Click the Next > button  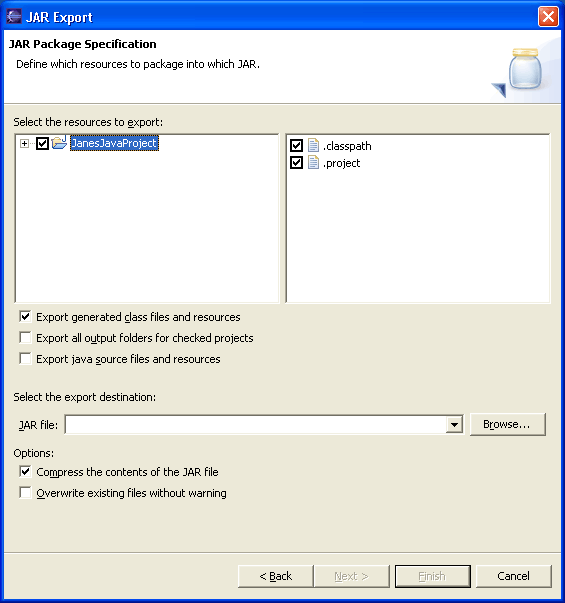352,576
